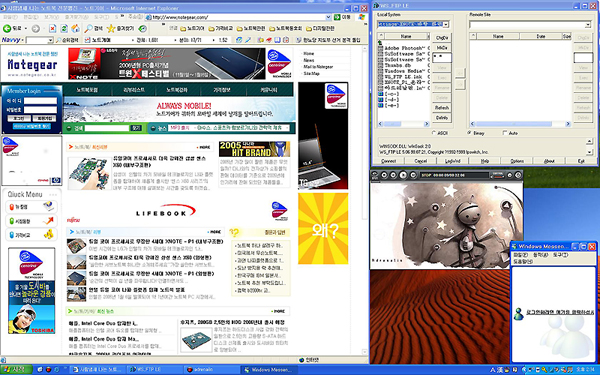Click the Stop icon in Internet Explorer toolbar

[x=52, y=29]
